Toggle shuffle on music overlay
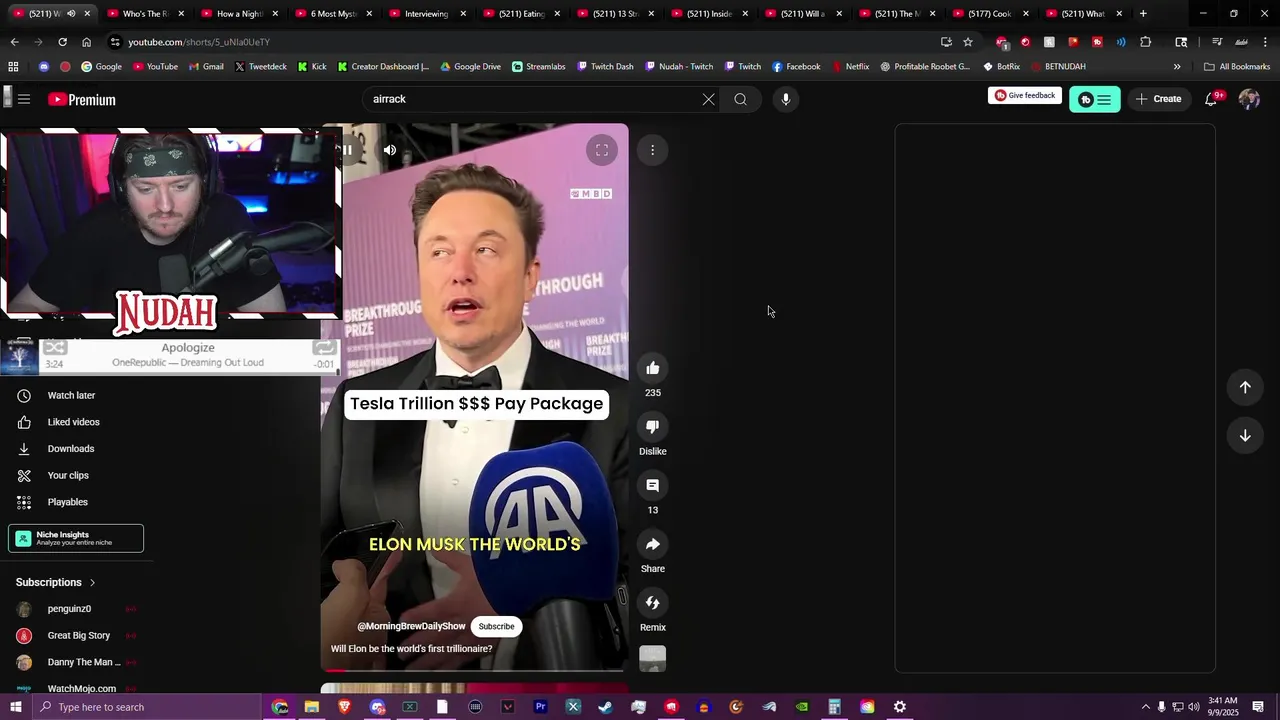The image size is (1280, 720). tap(55, 347)
